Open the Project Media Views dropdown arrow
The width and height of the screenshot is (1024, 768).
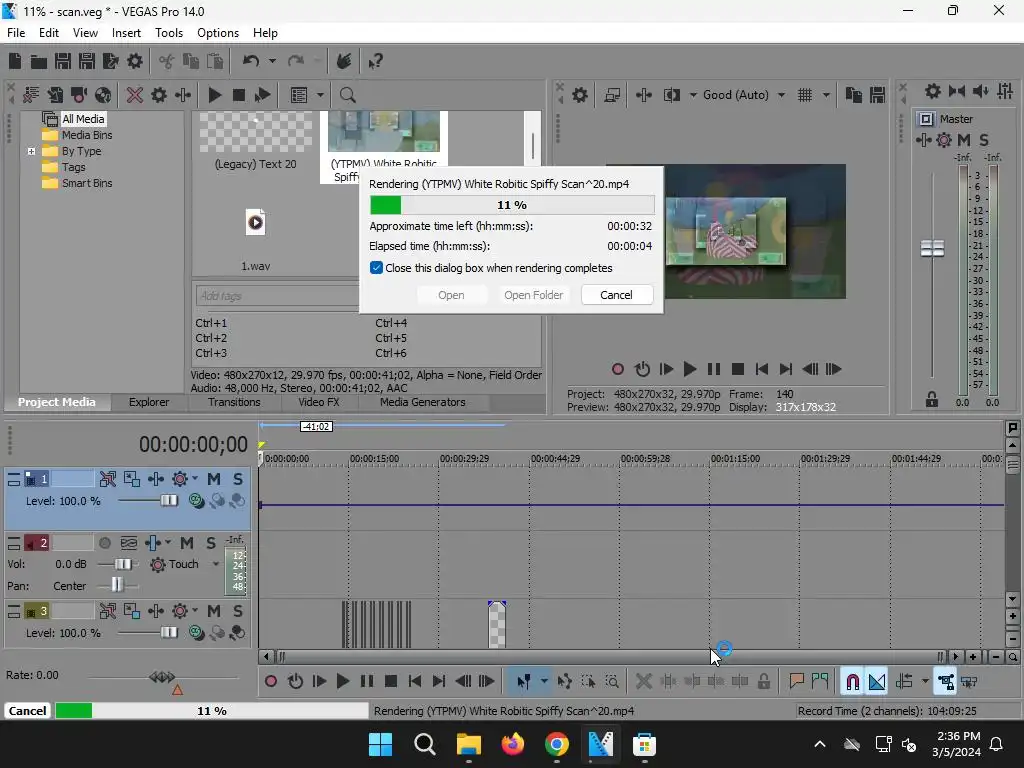320,95
